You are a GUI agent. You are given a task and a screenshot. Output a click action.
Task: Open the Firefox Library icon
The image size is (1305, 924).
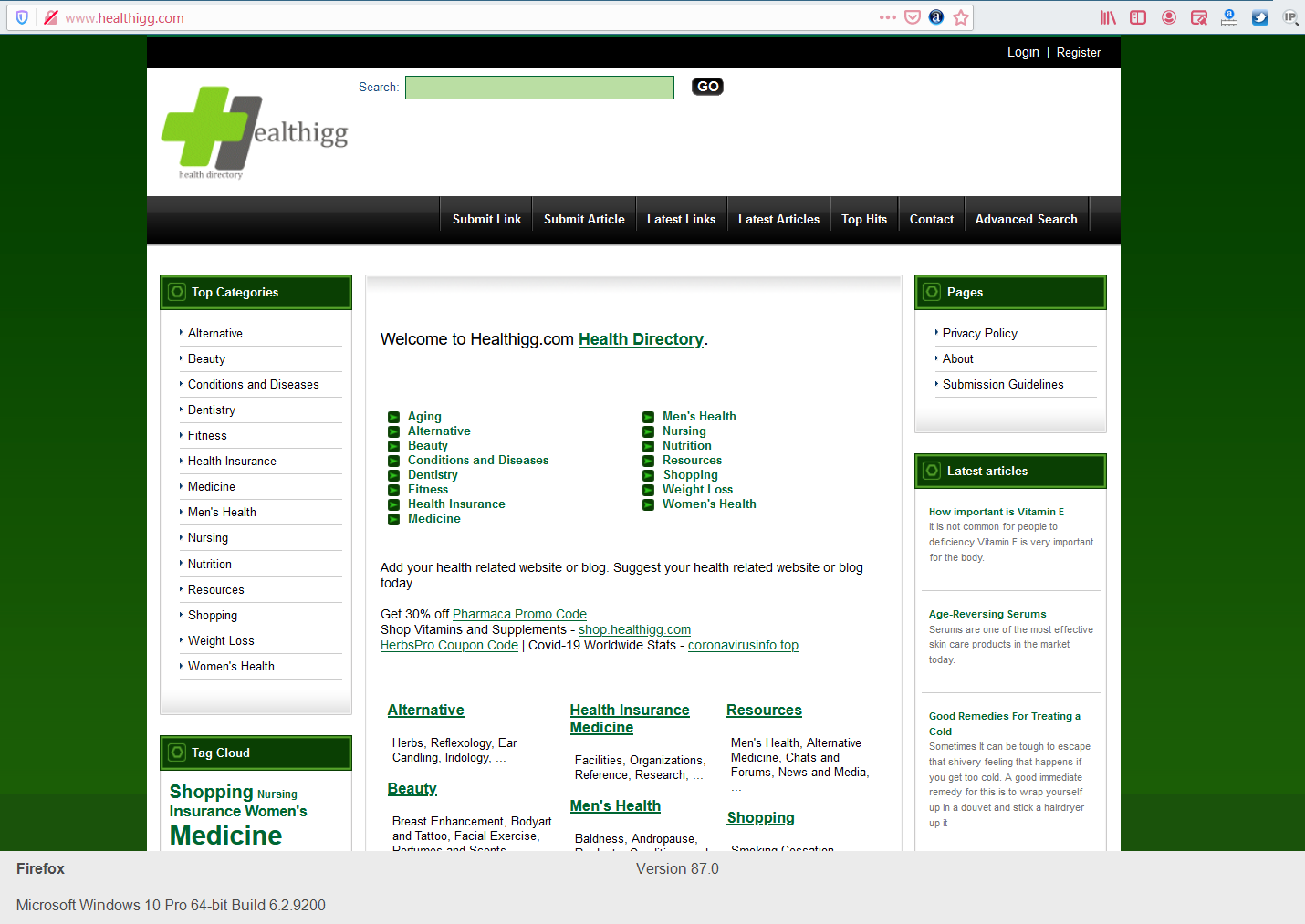(1108, 16)
